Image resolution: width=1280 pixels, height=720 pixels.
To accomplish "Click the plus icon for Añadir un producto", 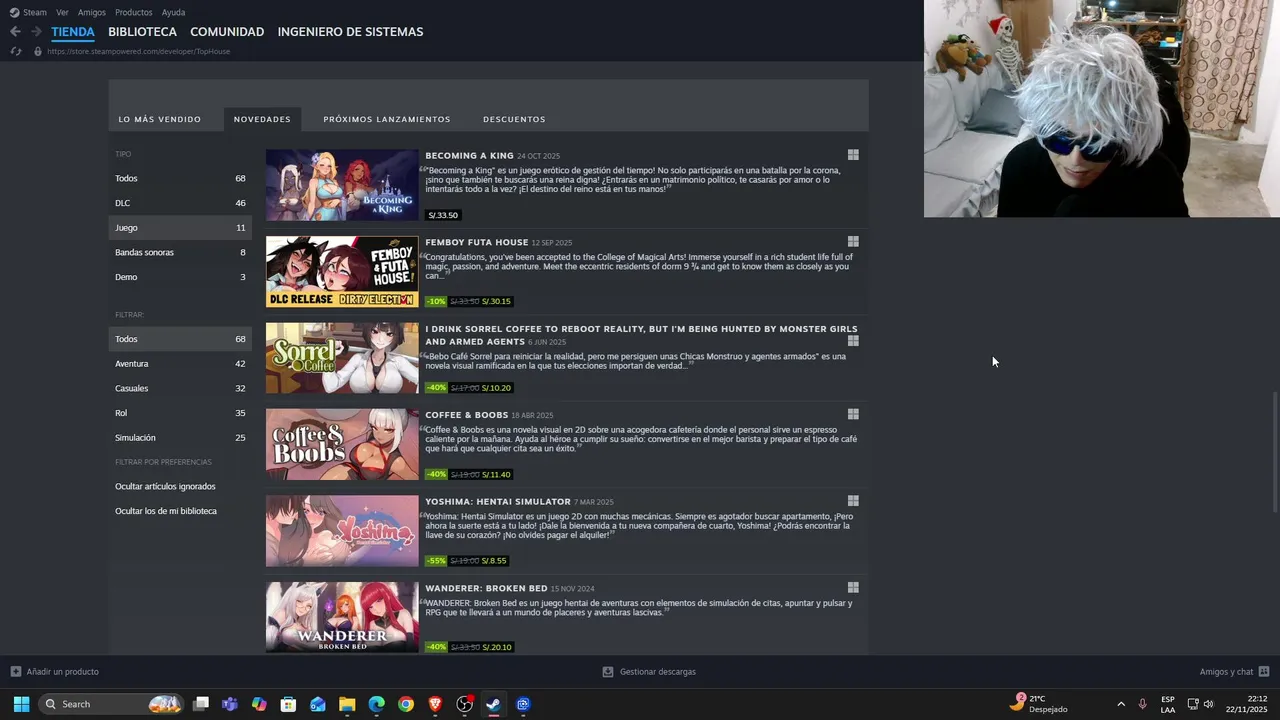I will (15, 672).
